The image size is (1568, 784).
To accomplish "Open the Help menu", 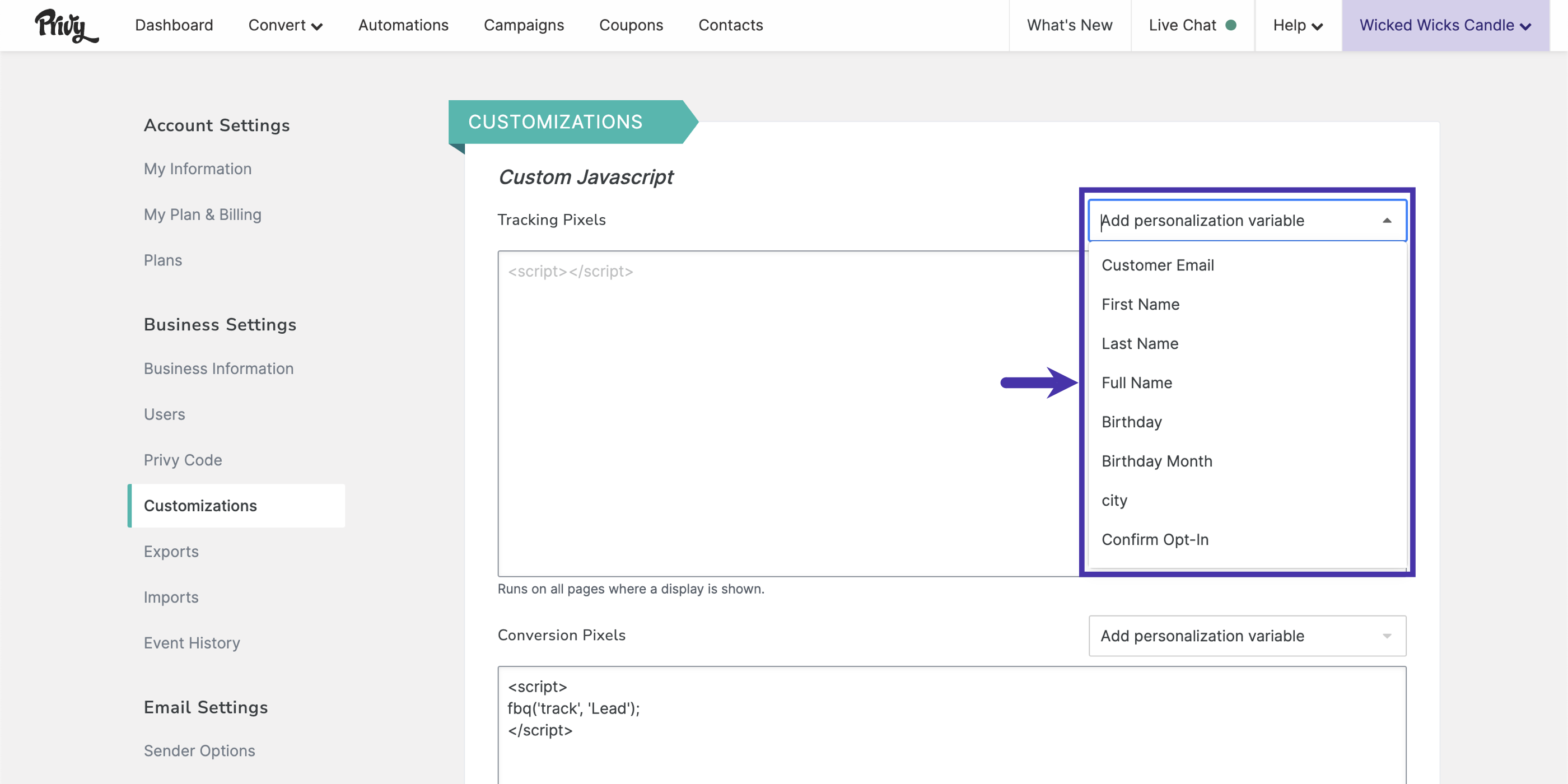I will 1298,25.
